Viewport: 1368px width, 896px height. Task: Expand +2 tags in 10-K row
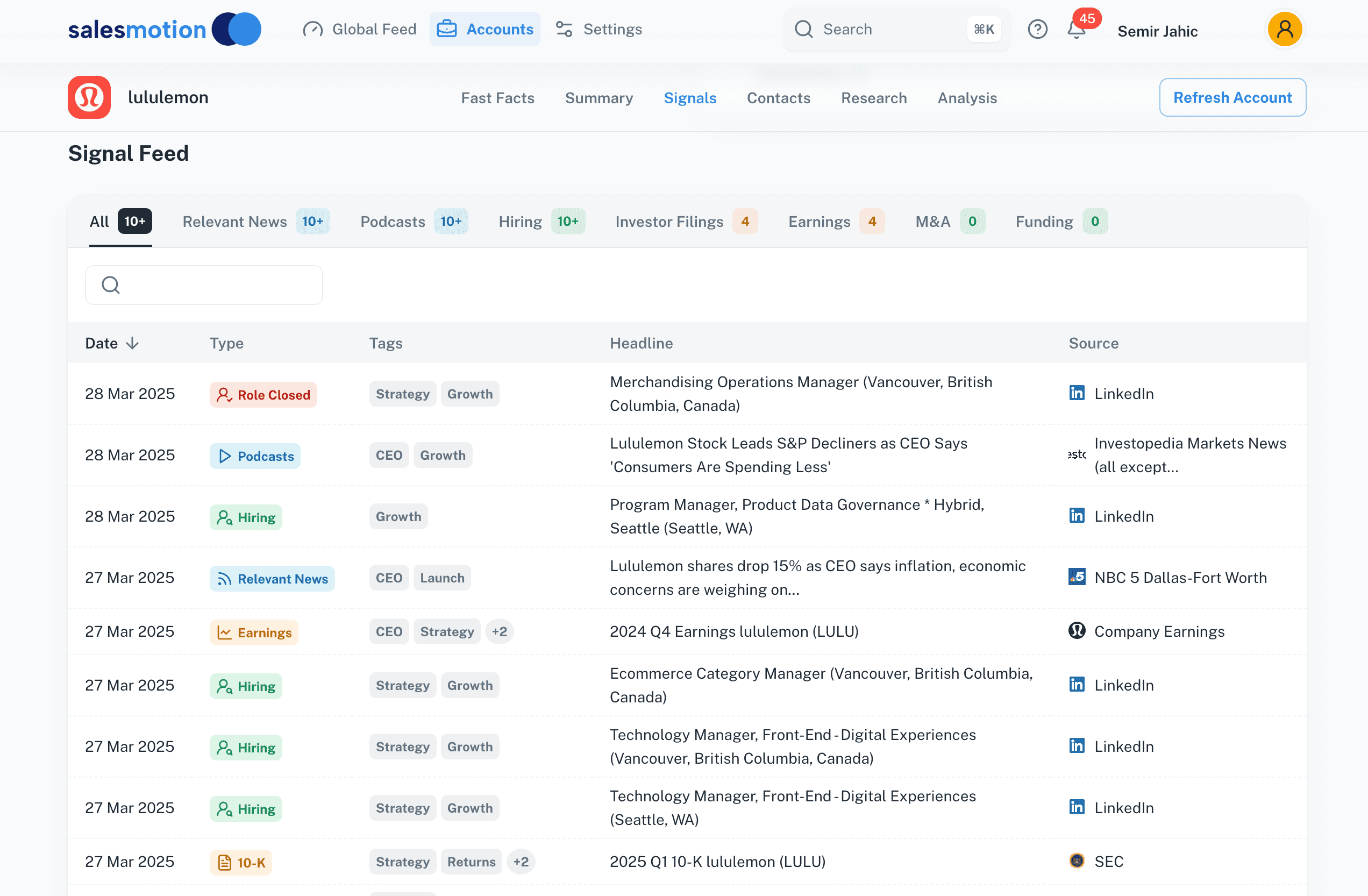click(x=521, y=862)
